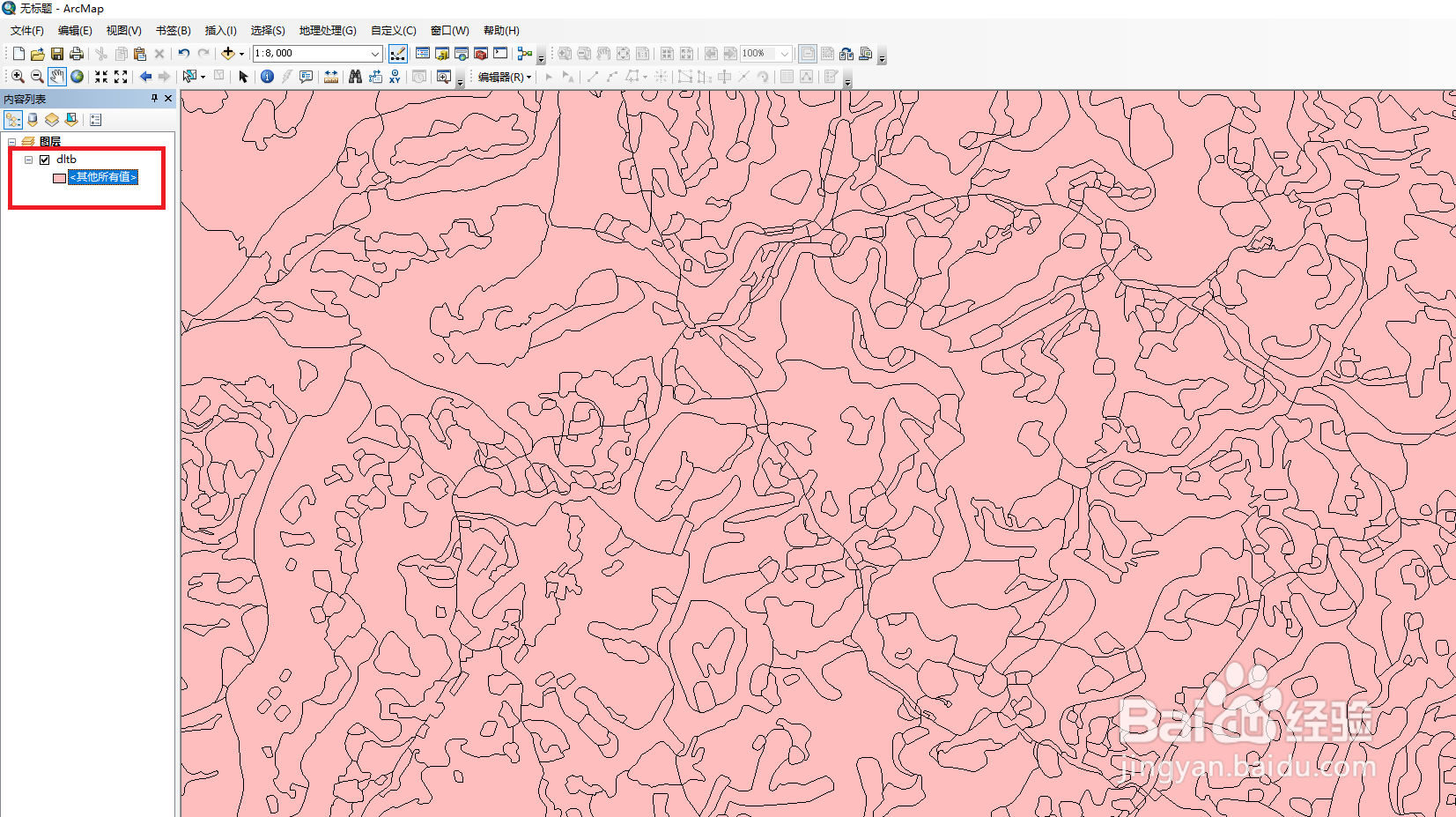Image resolution: width=1456 pixels, height=817 pixels.
Task: Select the Zoom Out tool
Action: pos(37,77)
